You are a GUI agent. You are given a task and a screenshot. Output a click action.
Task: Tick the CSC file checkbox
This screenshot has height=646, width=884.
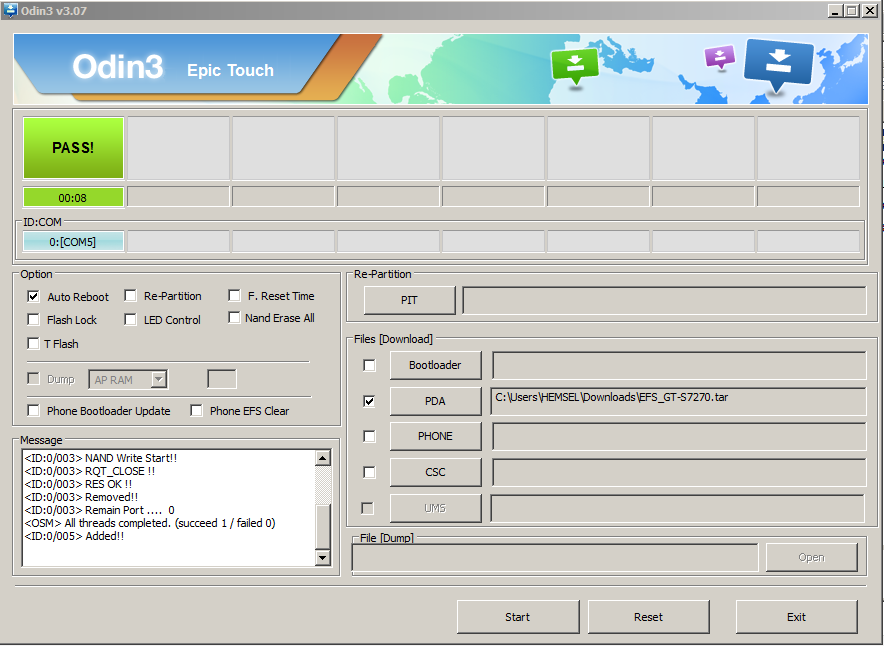coord(369,472)
